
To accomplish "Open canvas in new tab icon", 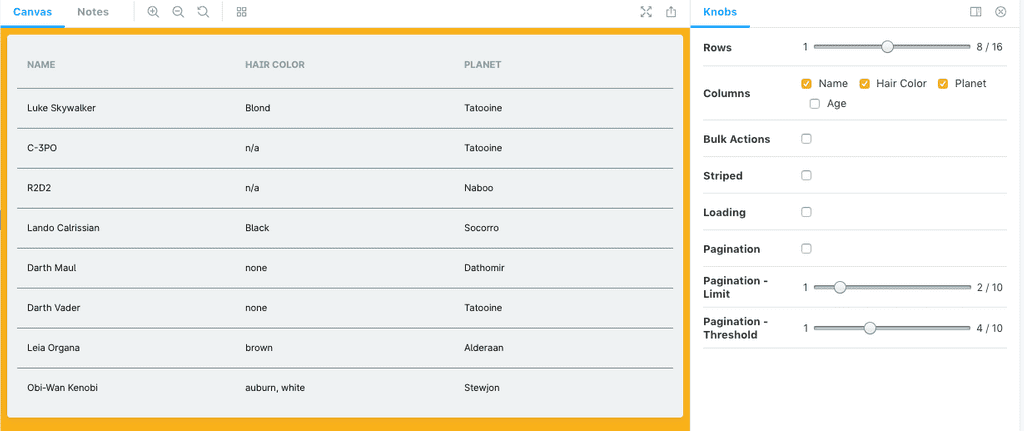I will [671, 12].
